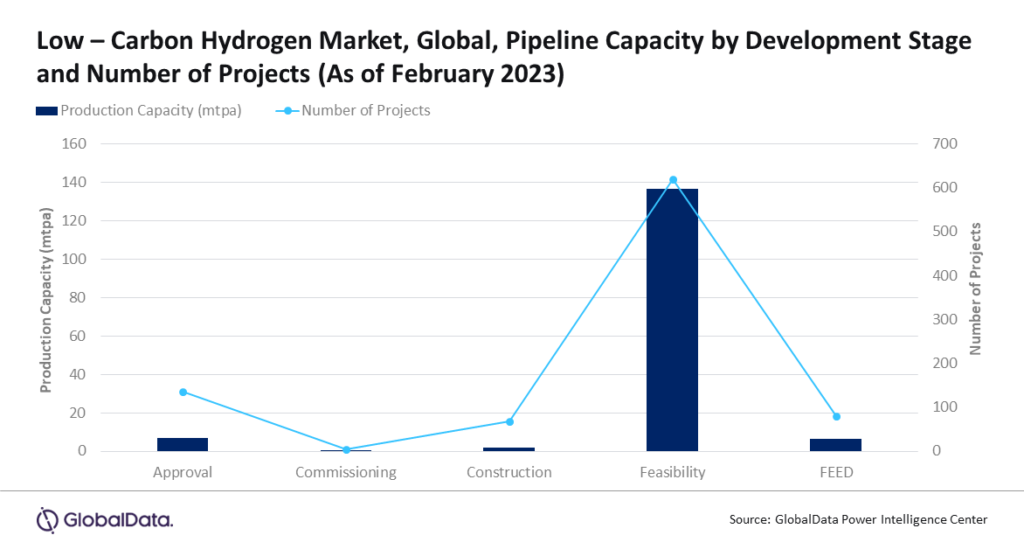Select the Approval production capacity bar
The image size is (1024, 549).
[183, 444]
